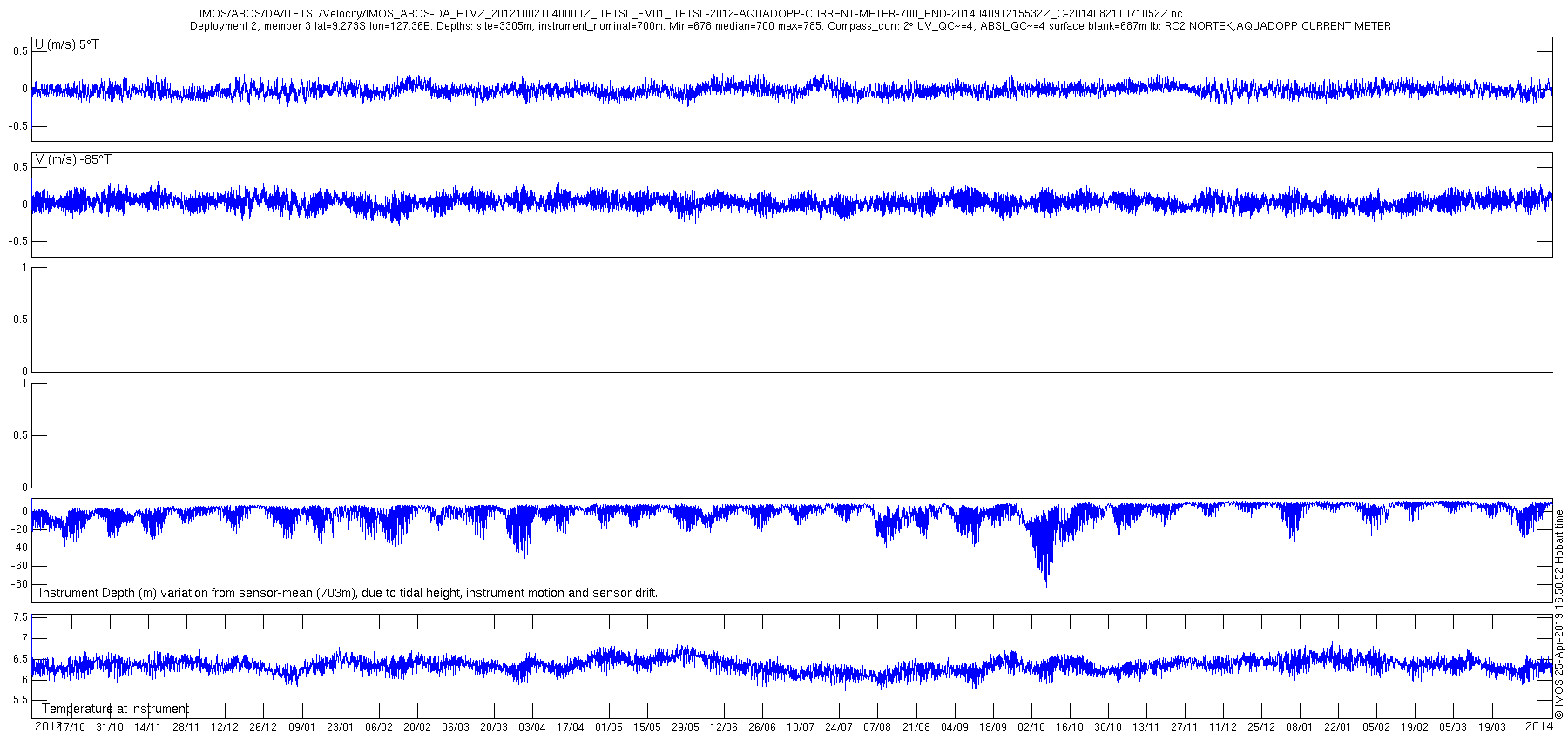Viewport: 1568px width, 740px height.
Task: Click the 11/12 date tick label
Action: (x=1222, y=728)
